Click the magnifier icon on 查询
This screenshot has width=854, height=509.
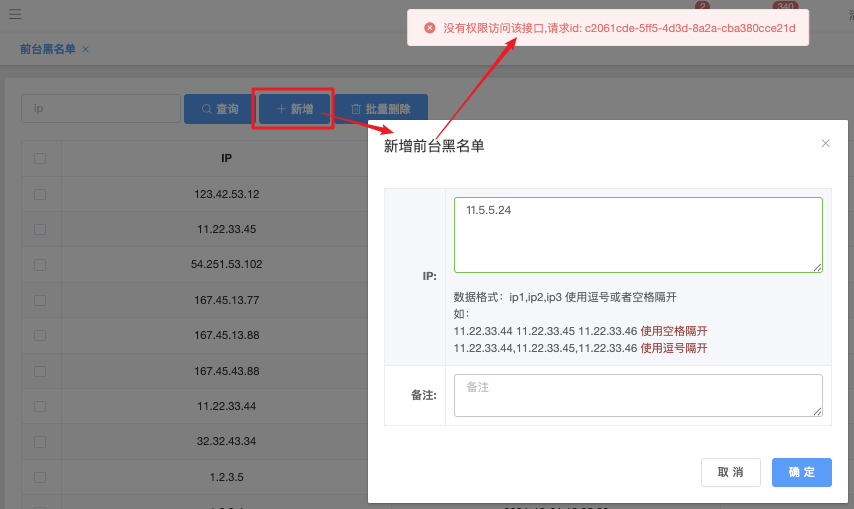pos(206,109)
